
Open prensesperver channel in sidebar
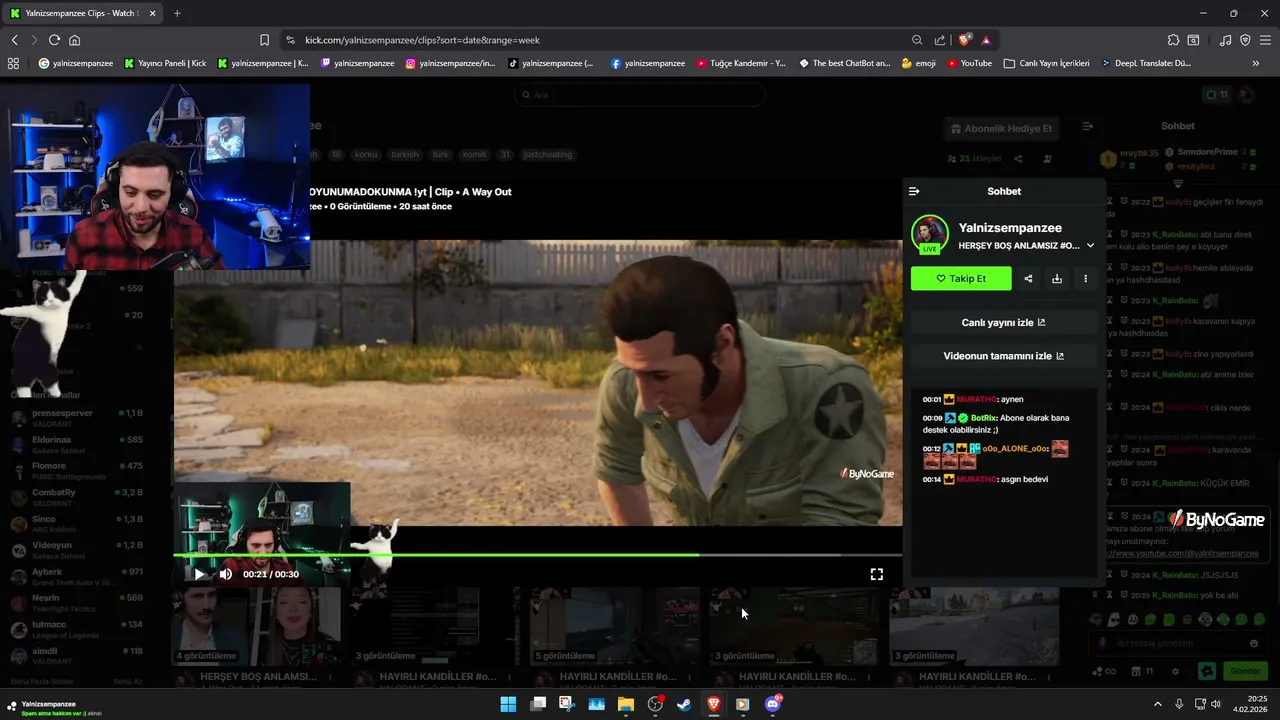tap(77, 417)
